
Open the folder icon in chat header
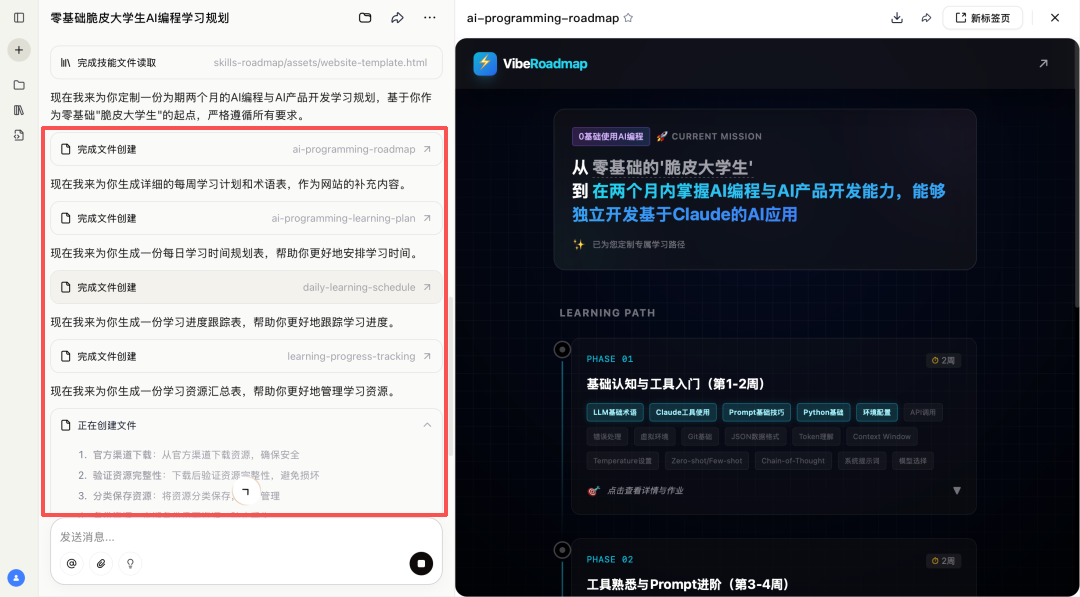click(365, 18)
